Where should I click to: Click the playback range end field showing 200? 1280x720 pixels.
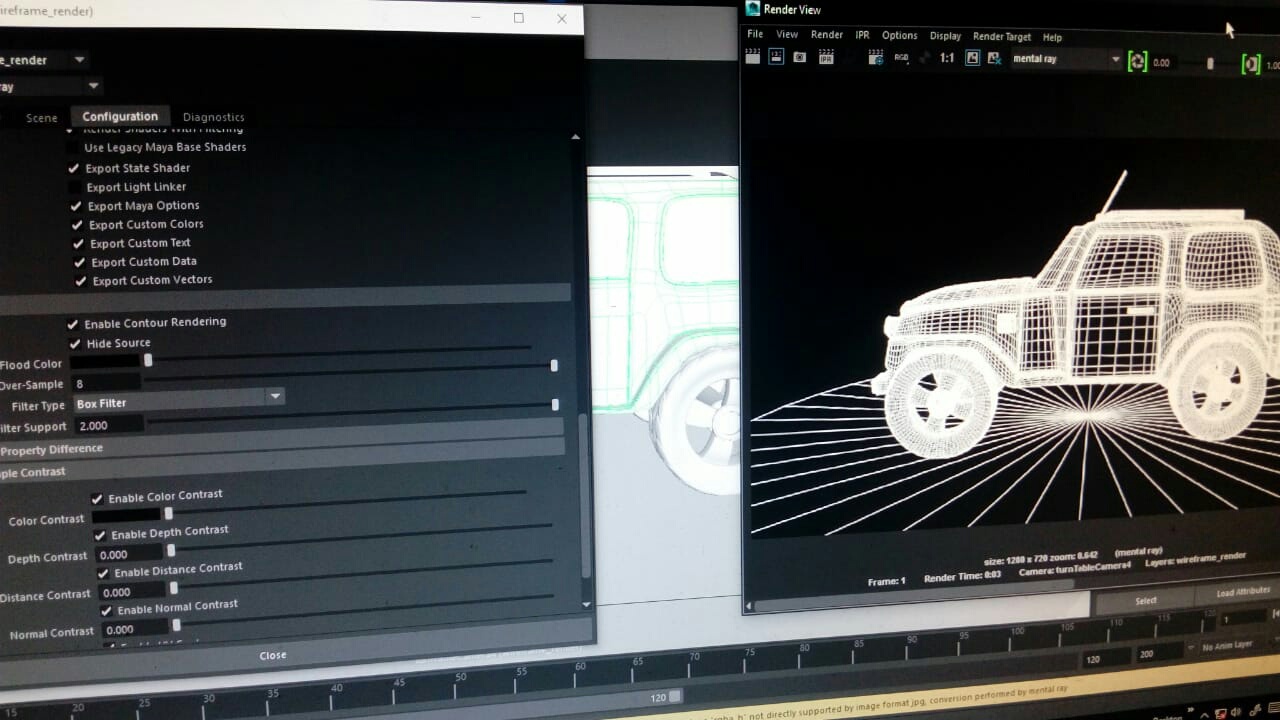click(x=1160, y=653)
